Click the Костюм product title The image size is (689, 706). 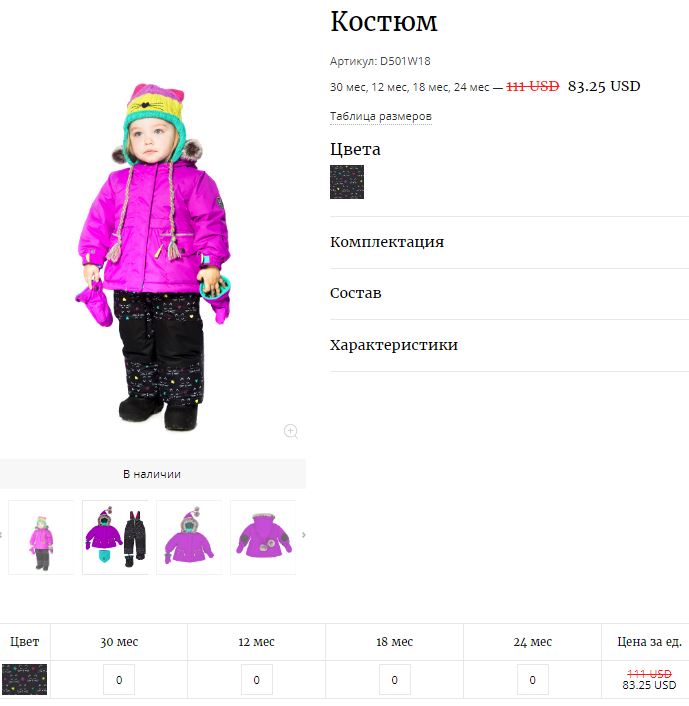tap(384, 21)
